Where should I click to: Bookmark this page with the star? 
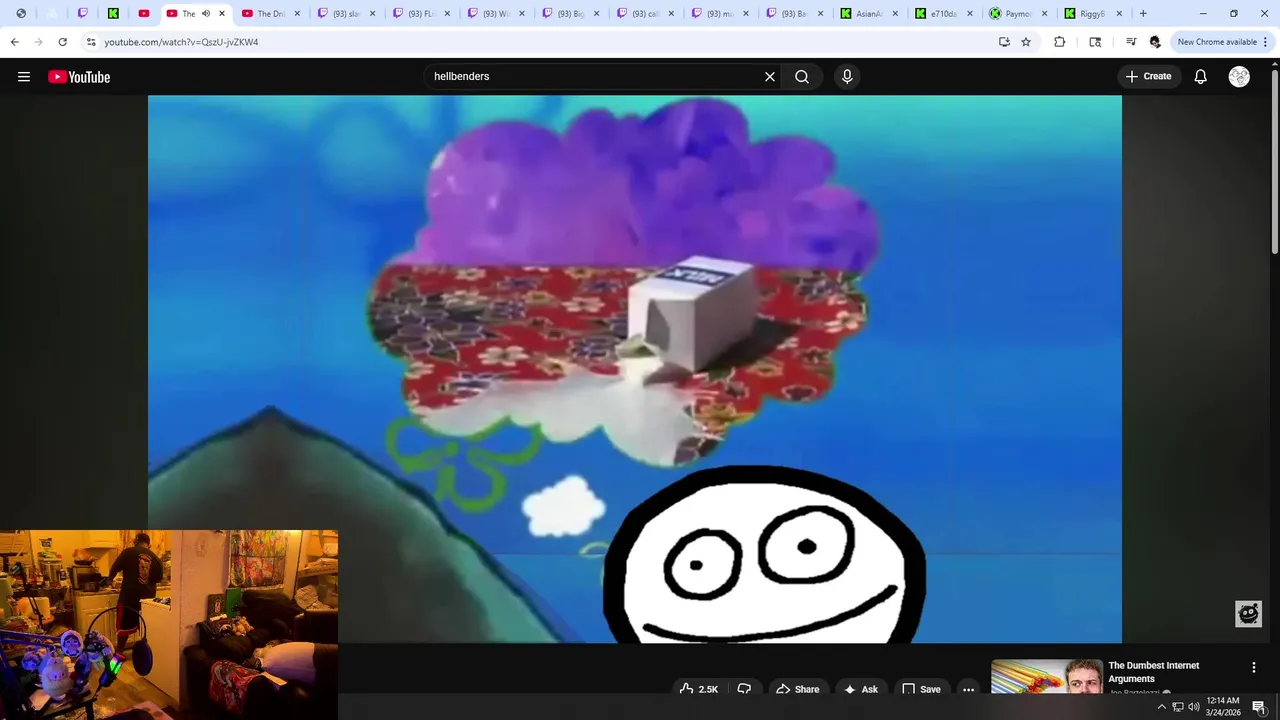pyautogui.click(x=1026, y=42)
